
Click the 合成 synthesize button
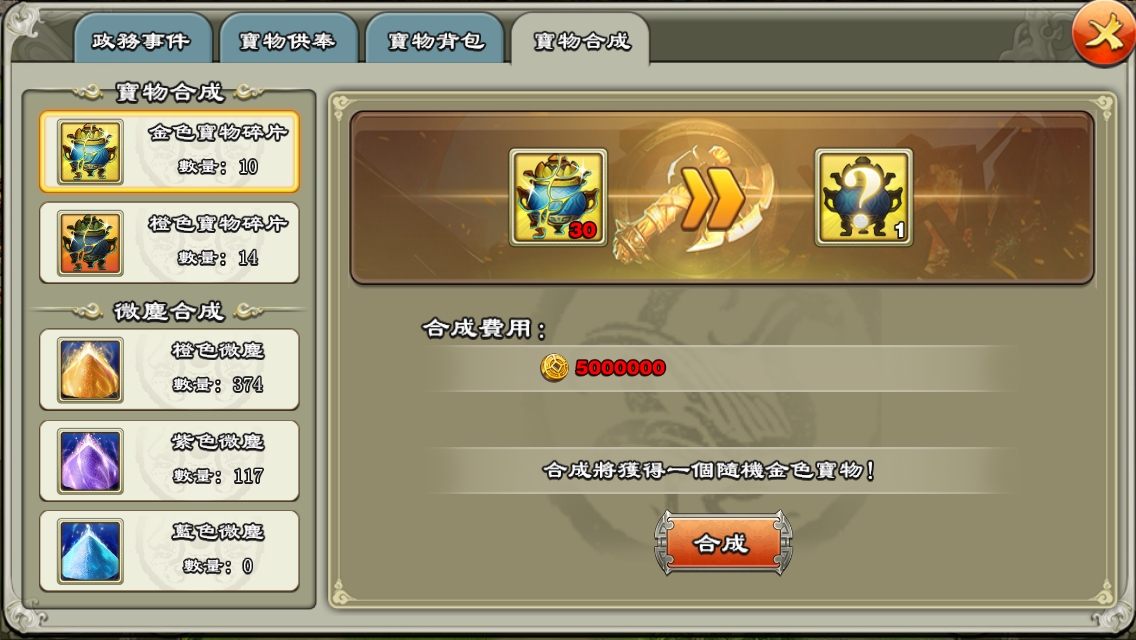tap(722, 543)
